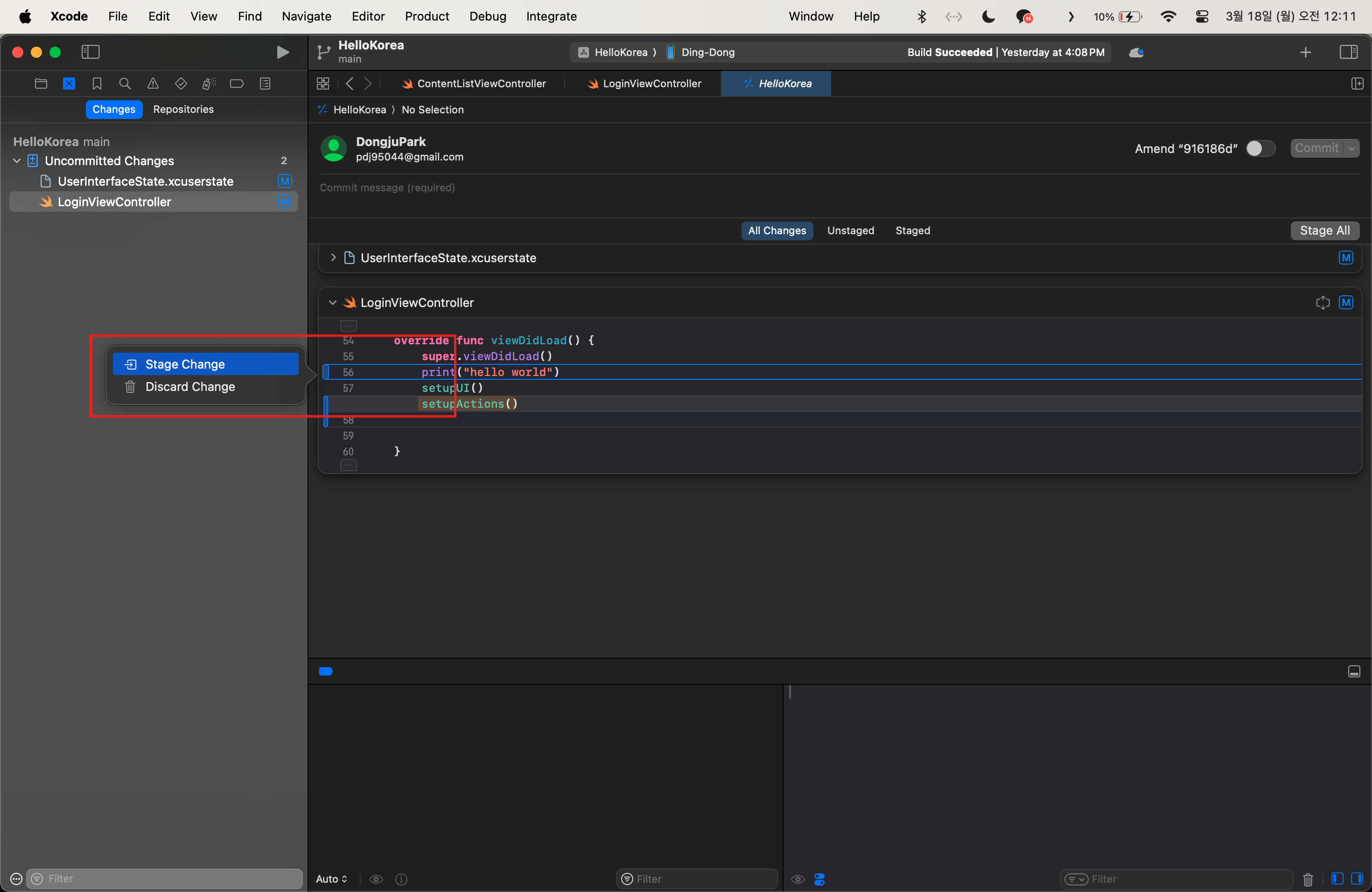Go forward with the right chevron
Viewport: 1372px width, 892px height.
click(x=368, y=84)
